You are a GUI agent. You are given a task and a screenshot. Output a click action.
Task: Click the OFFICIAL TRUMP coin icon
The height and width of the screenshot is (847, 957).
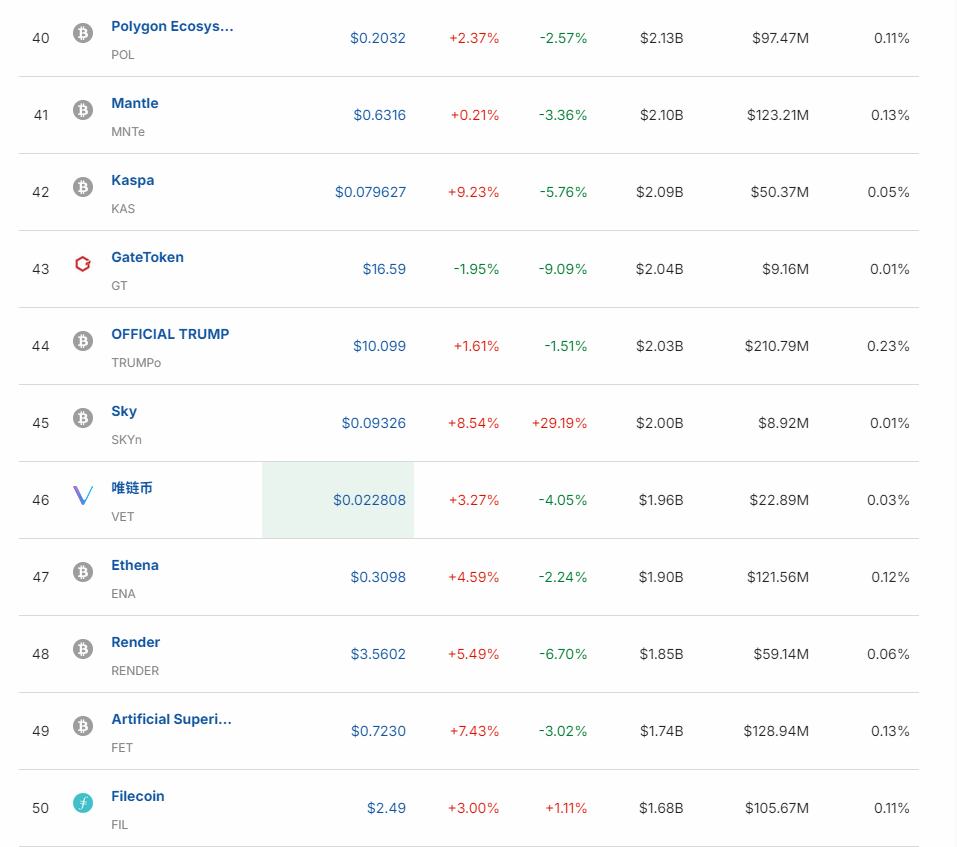(x=83, y=341)
